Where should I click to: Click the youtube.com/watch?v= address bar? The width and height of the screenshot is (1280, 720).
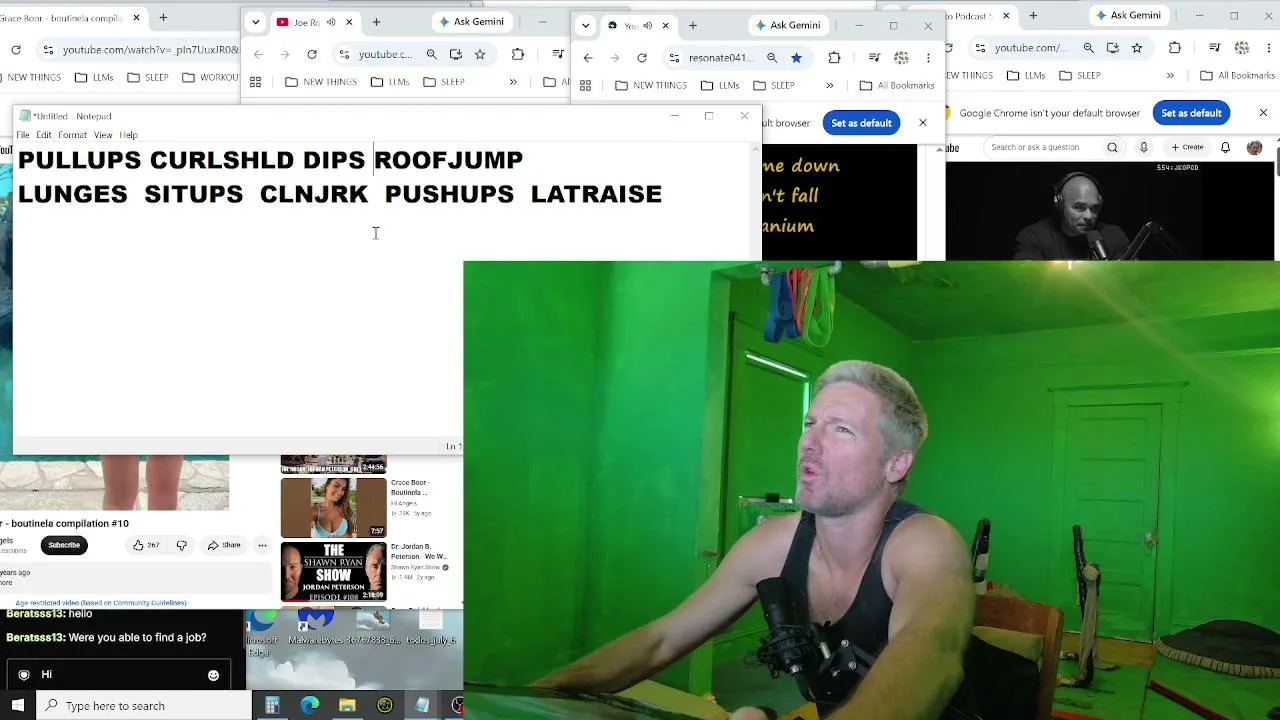pos(150,50)
